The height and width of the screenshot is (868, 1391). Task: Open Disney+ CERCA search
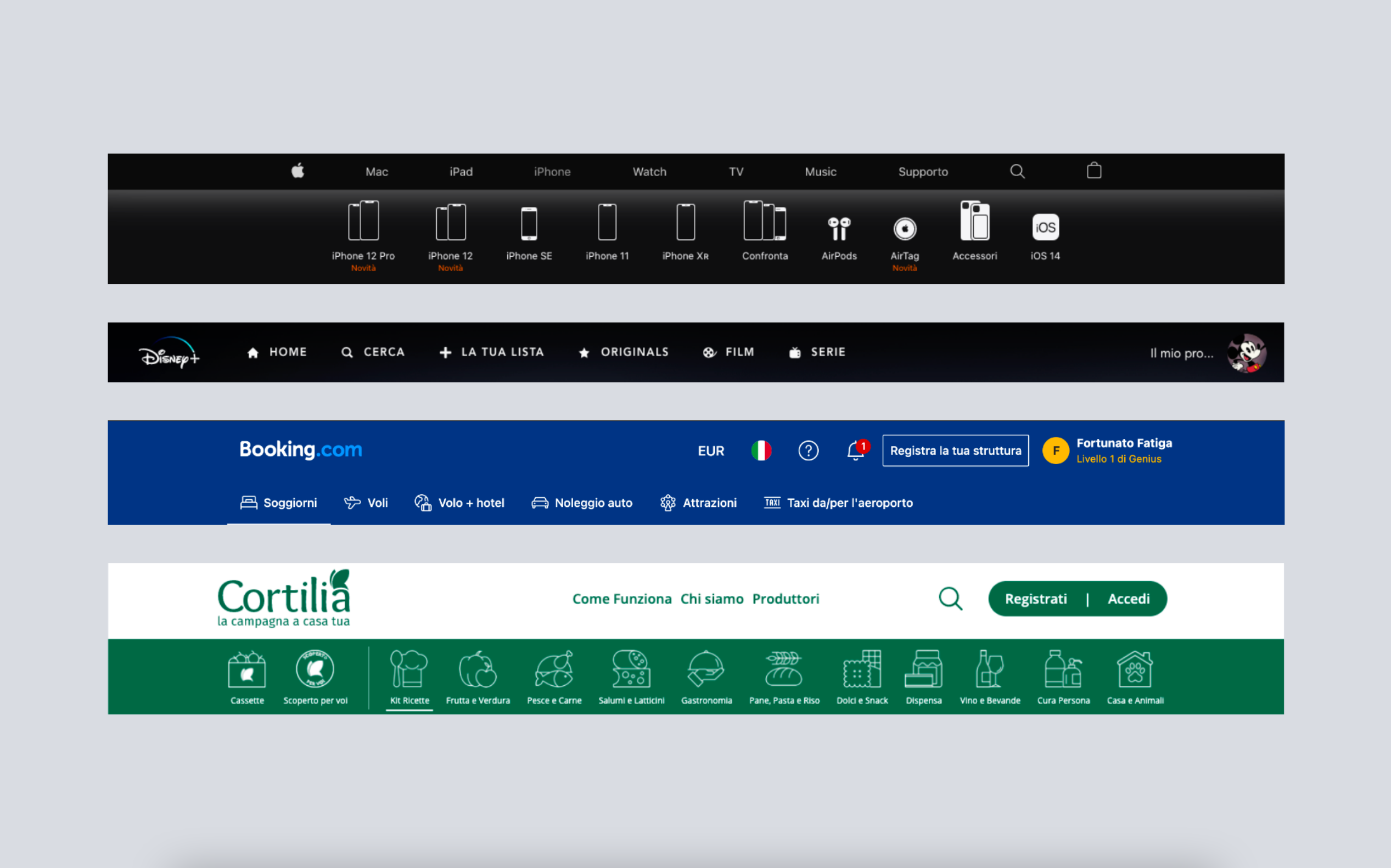coord(373,352)
